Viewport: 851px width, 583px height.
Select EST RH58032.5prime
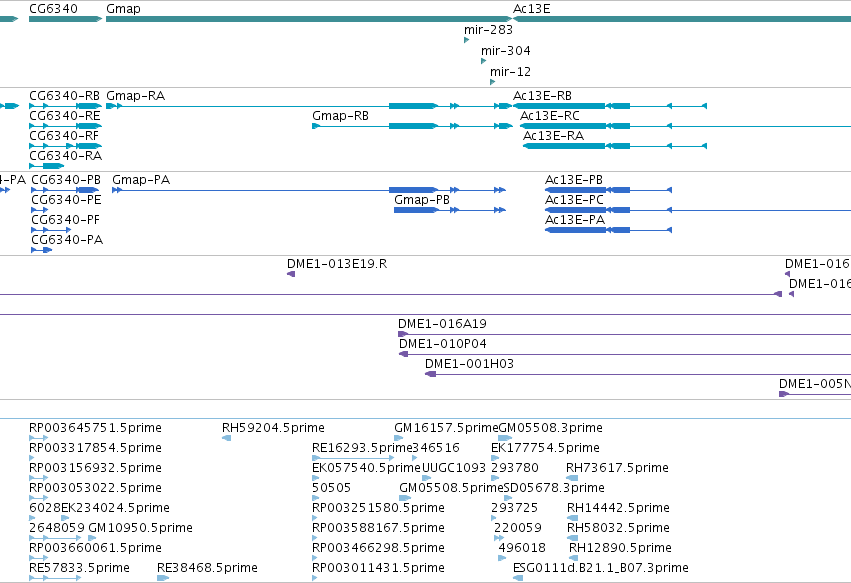[x=618, y=529]
